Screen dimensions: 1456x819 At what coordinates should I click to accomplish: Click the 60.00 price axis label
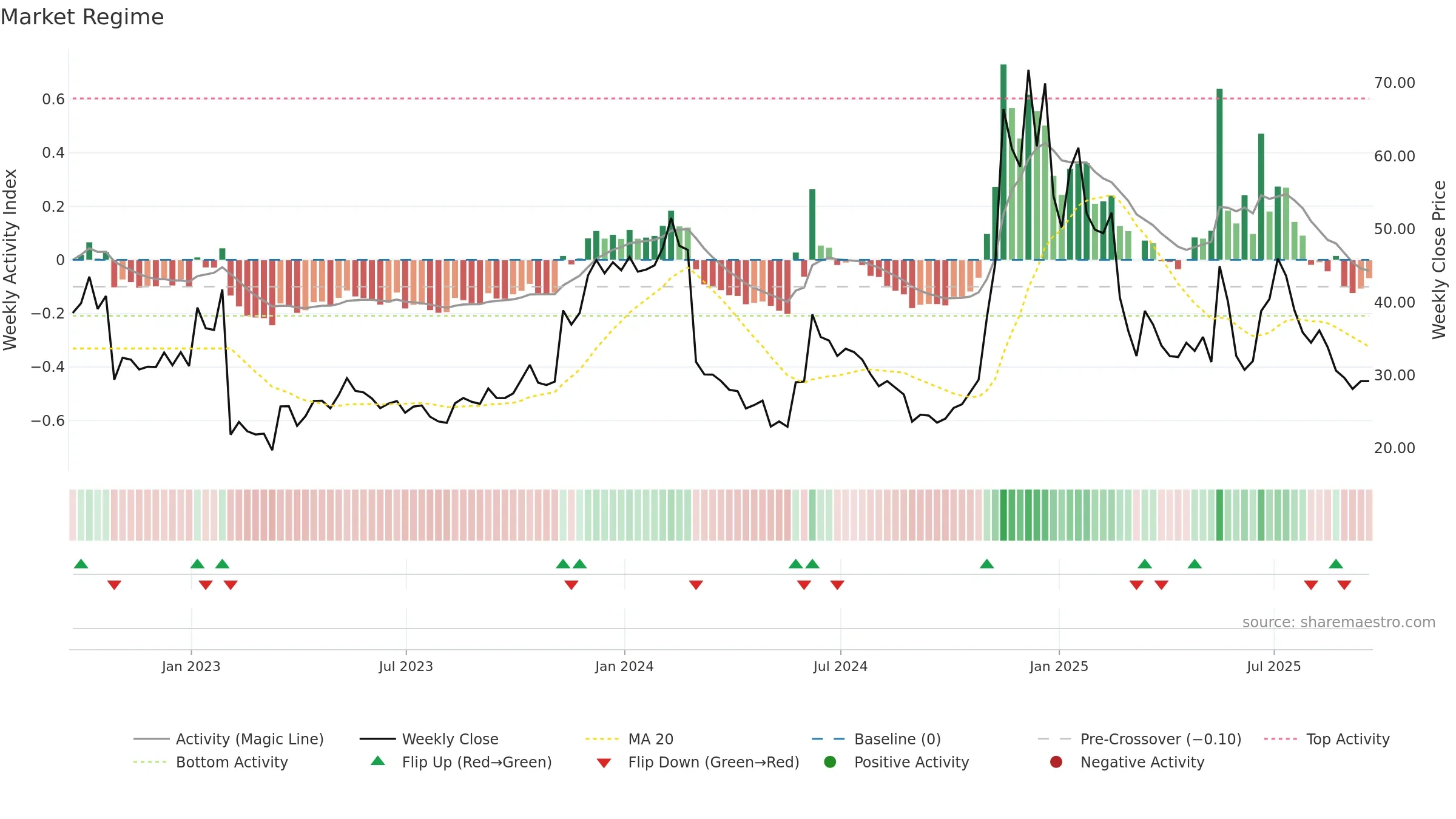coord(1395,156)
